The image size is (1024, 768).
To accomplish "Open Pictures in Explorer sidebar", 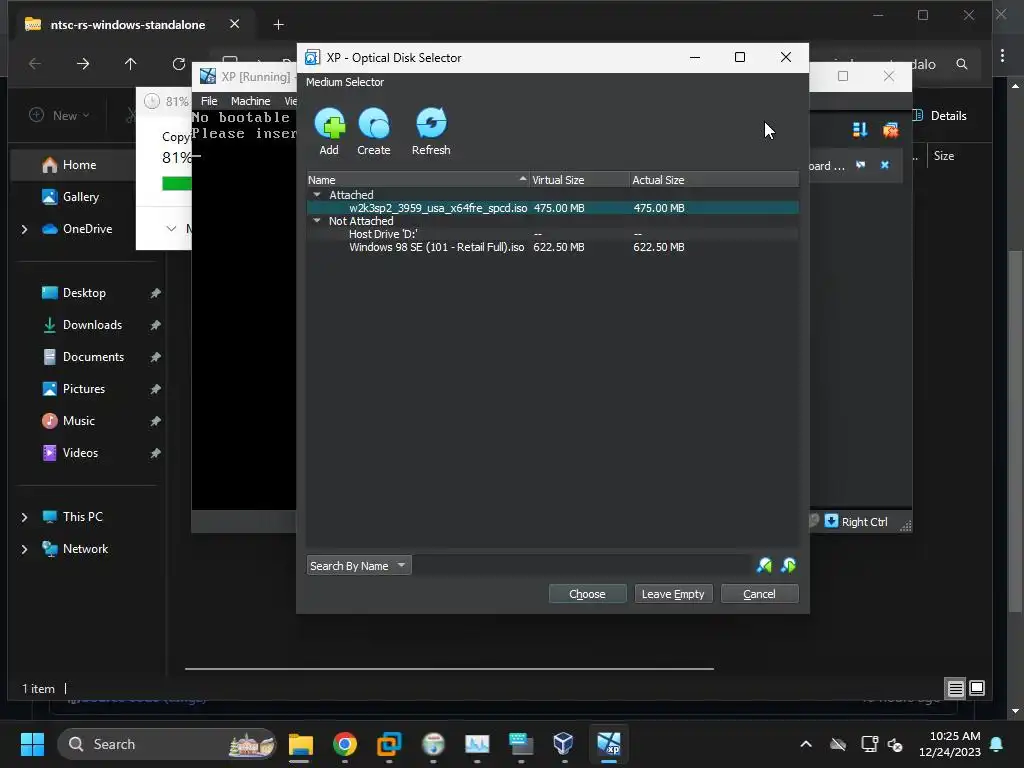I will [x=84, y=389].
